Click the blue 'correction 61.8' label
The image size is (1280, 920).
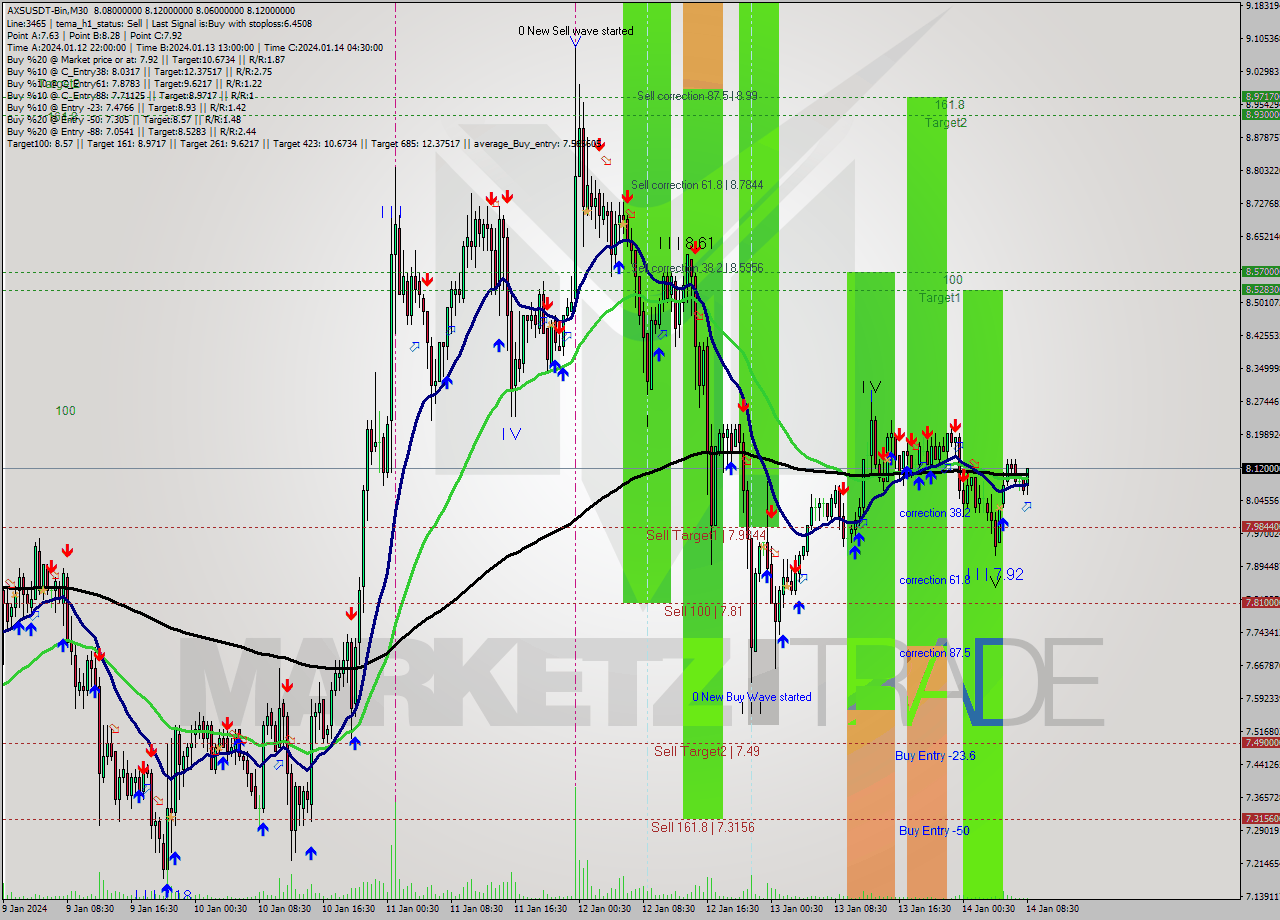pyautogui.click(x=935, y=580)
